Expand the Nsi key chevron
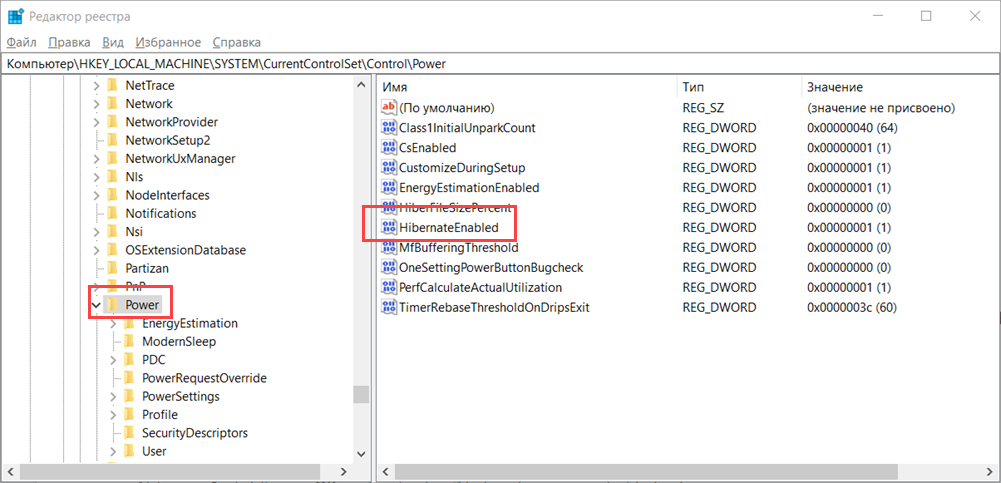1001x483 pixels. (x=96, y=232)
